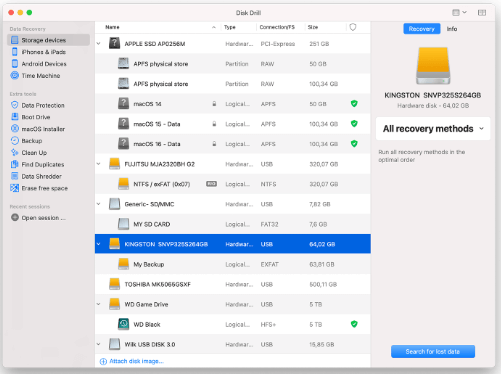Image resolution: width=501 pixels, height=374 pixels.
Task: Click the shield icon on WD Black row
Action: point(354,324)
